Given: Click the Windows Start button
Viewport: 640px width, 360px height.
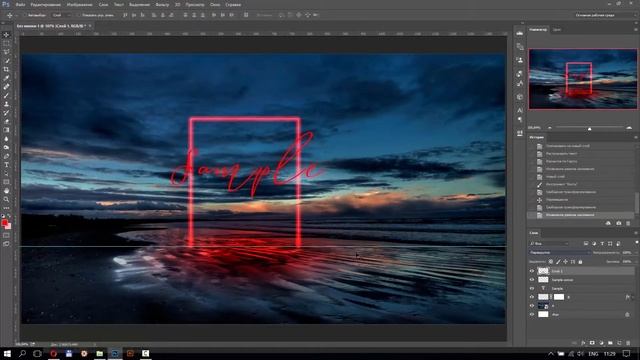Looking at the screenshot, I should pyautogui.click(x=7, y=353).
